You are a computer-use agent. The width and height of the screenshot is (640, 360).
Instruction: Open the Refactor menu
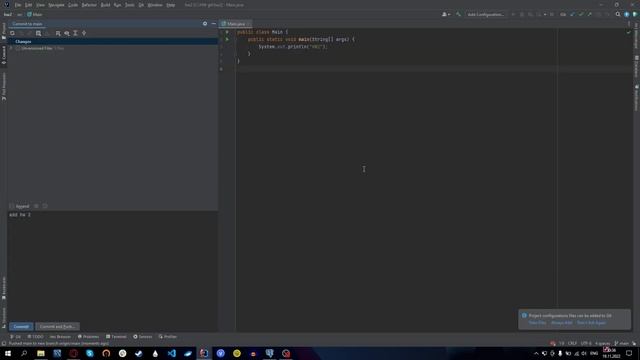(x=89, y=5)
